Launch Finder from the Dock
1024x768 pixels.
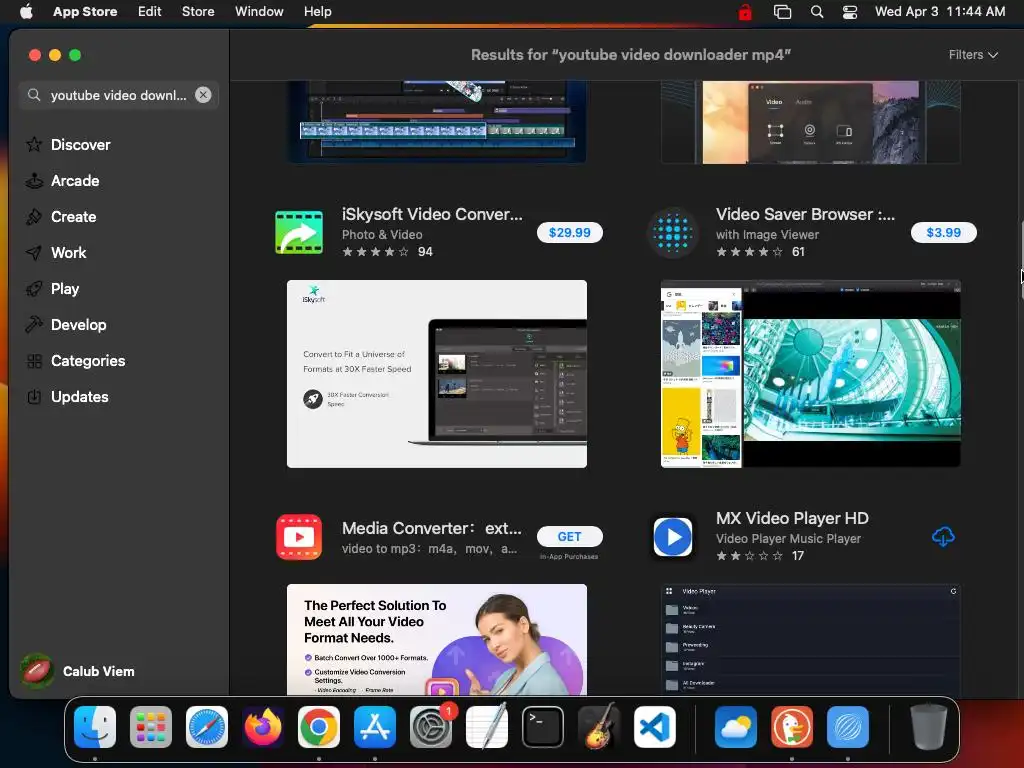pos(95,727)
